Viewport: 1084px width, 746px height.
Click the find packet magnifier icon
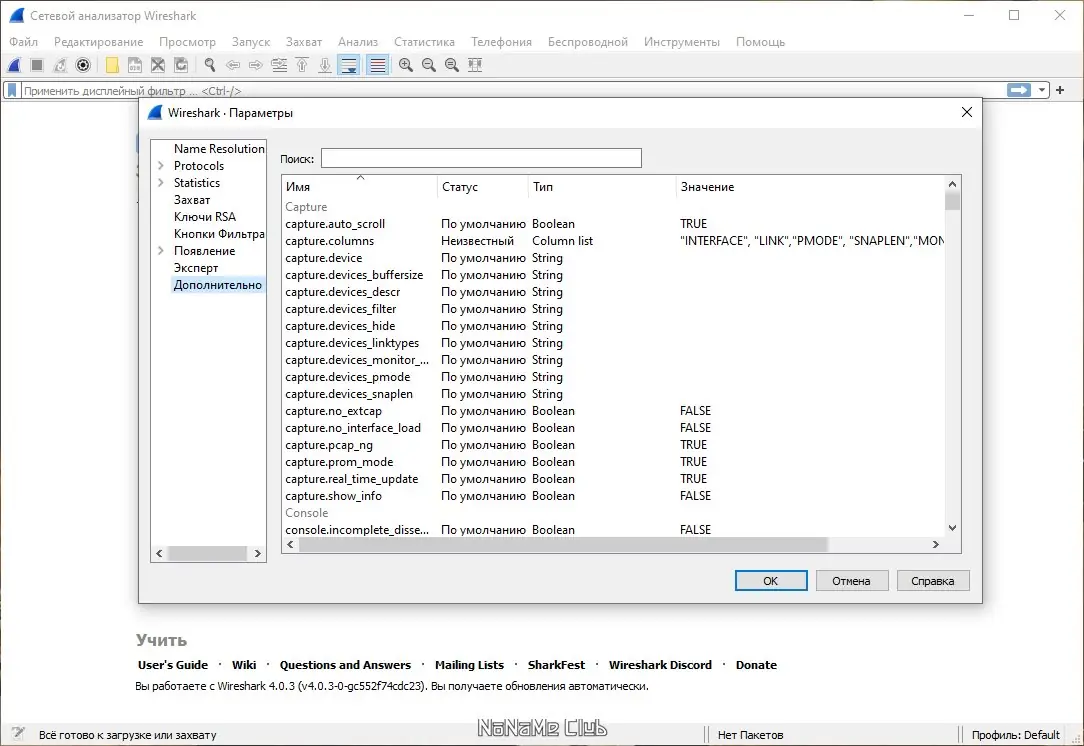(210, 65)
